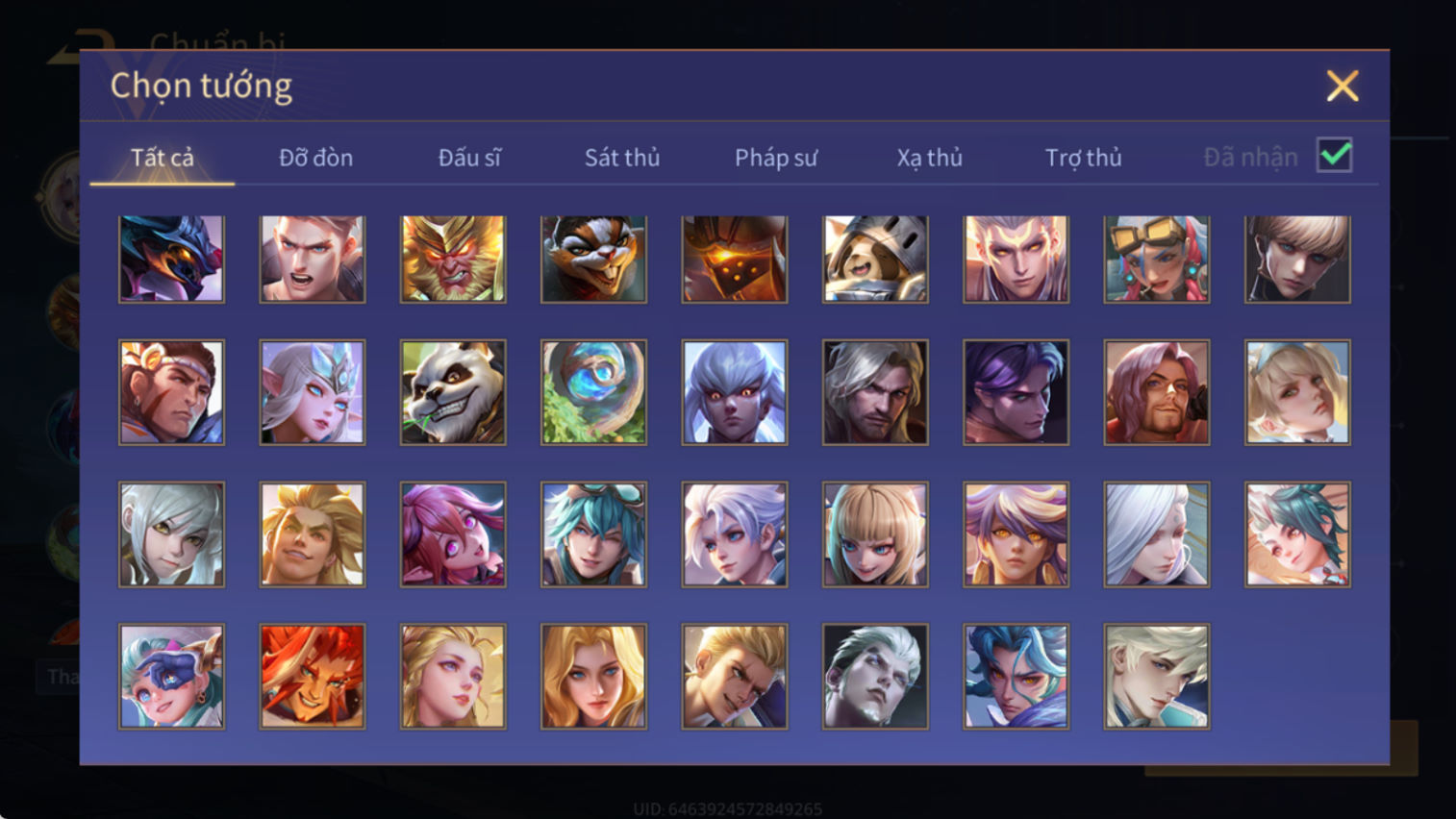Switch to the Đỡ đòn tab
This screenshot has width=1456, height=819.
click(315, 158)
